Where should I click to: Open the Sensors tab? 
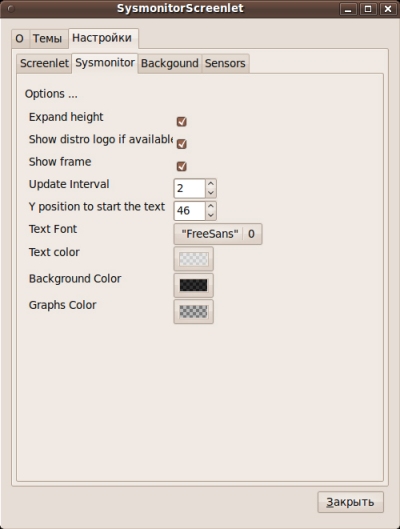(x=225, y=63)
